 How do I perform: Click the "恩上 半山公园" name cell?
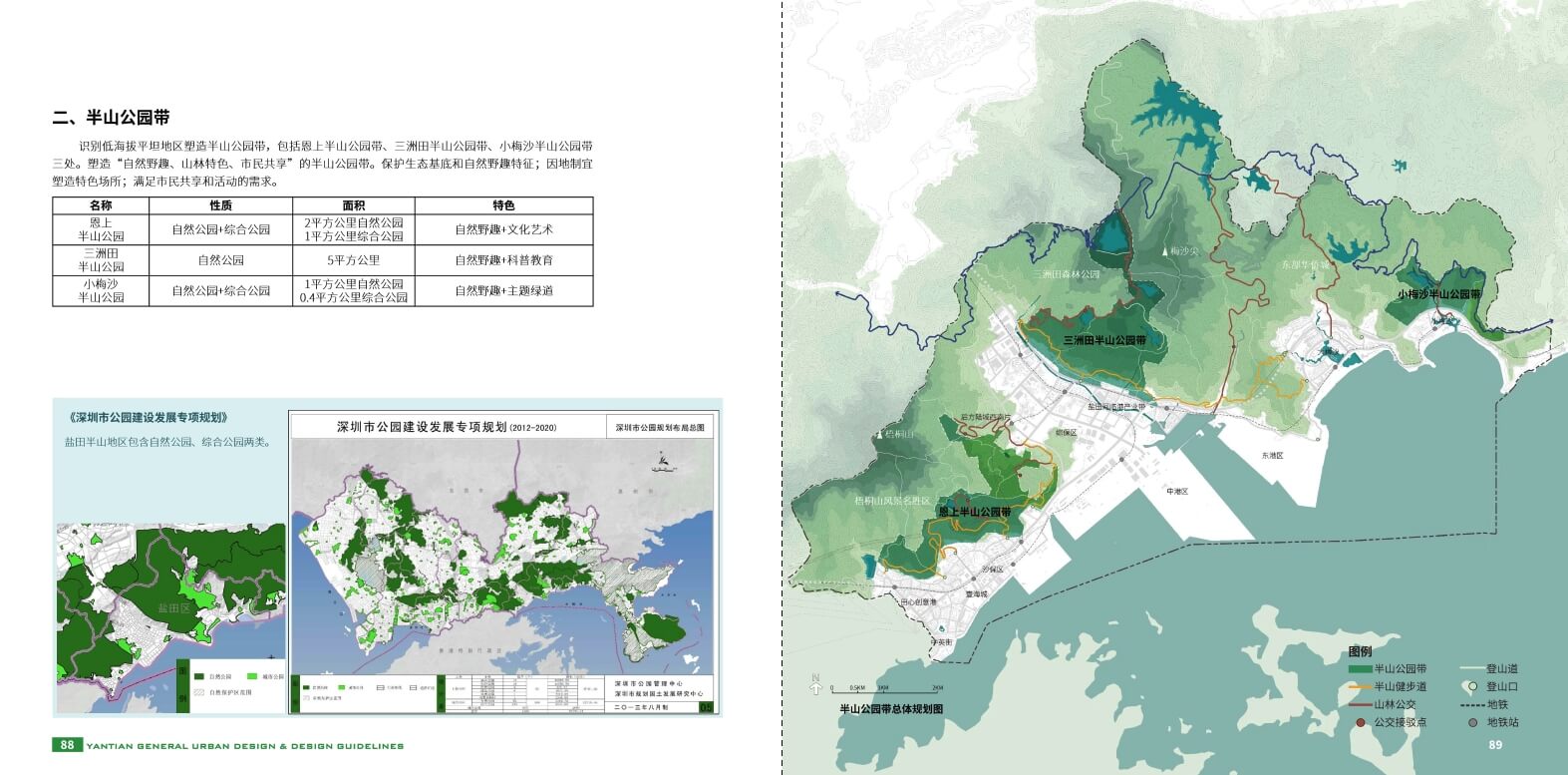point(101,229)
